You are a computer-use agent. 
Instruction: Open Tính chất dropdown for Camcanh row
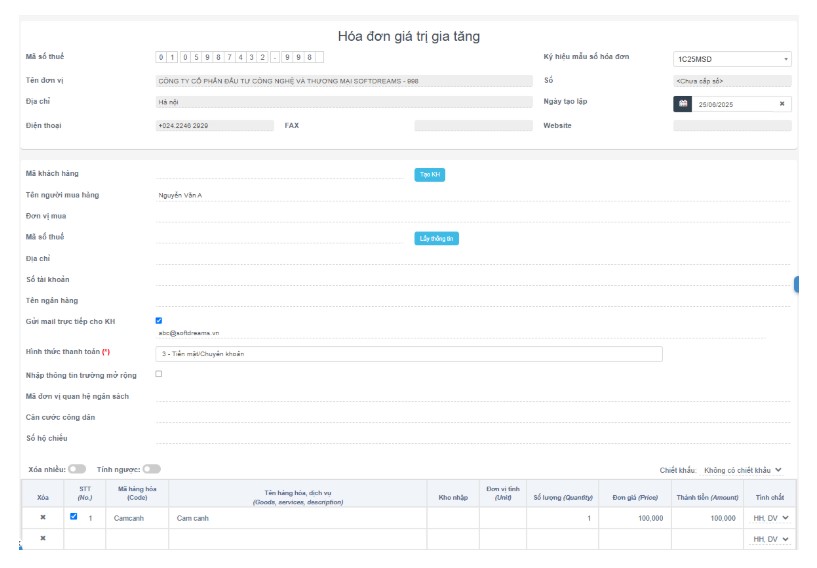pos(771,518)
